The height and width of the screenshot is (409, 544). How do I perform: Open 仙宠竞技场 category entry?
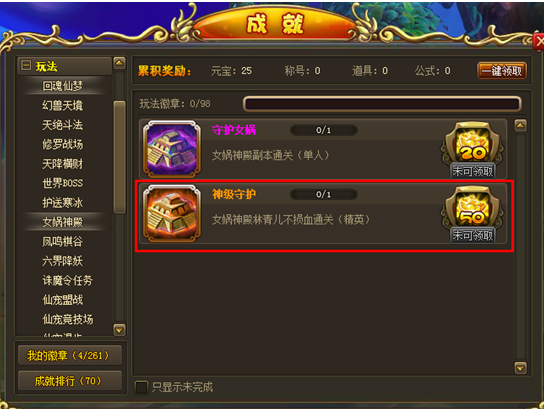tap(68, 319)
